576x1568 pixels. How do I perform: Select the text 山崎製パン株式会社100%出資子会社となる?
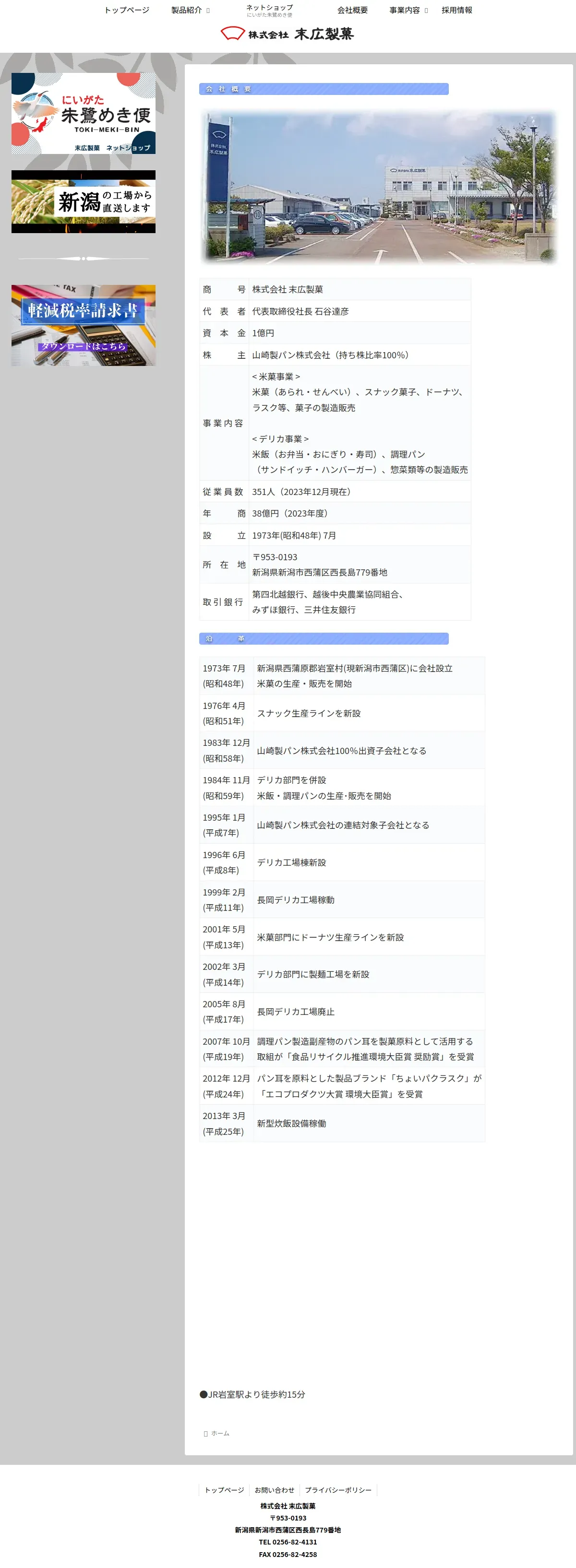tap(342, 751)
